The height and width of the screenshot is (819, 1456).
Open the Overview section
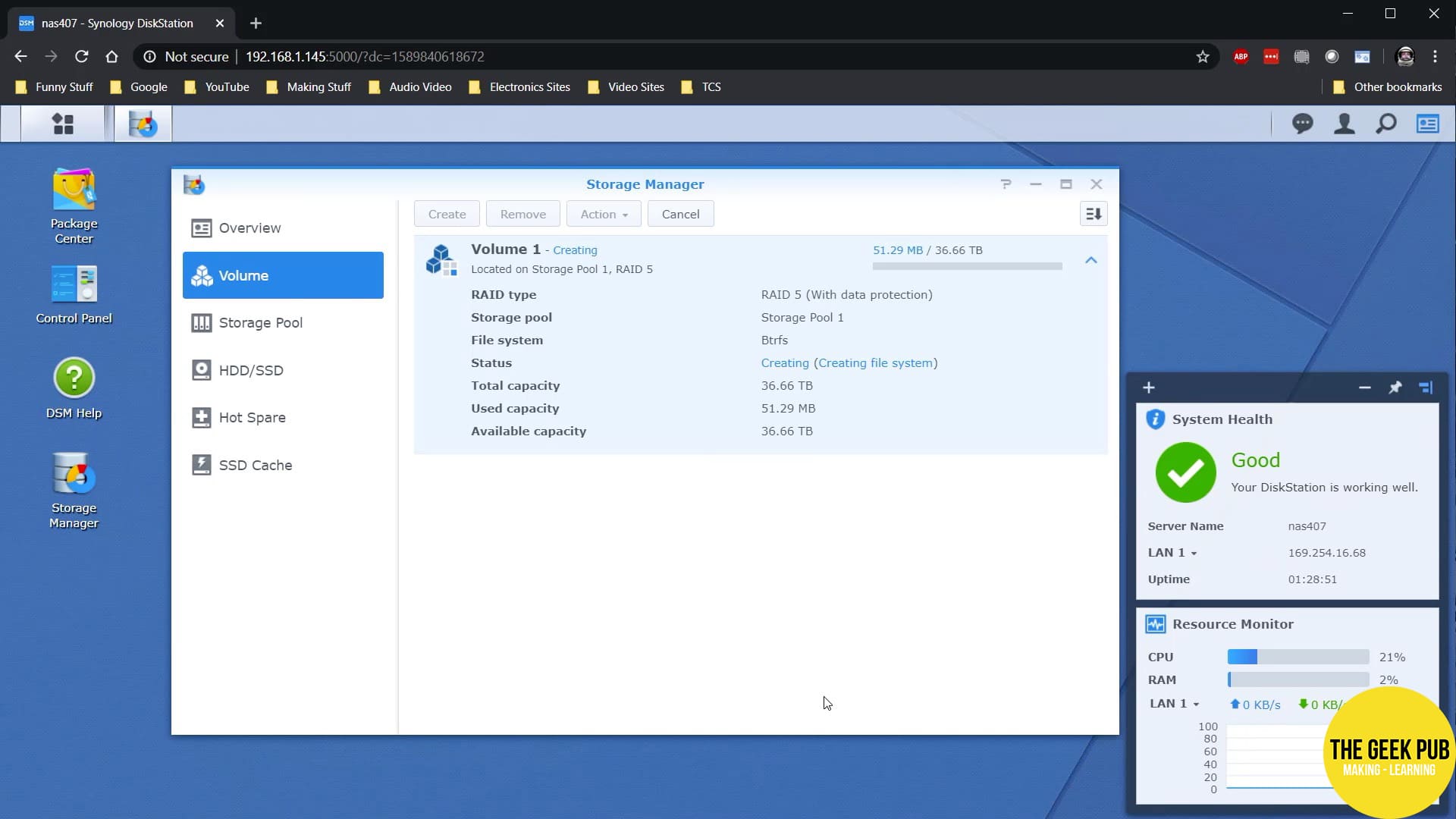[x=283, y=228]
